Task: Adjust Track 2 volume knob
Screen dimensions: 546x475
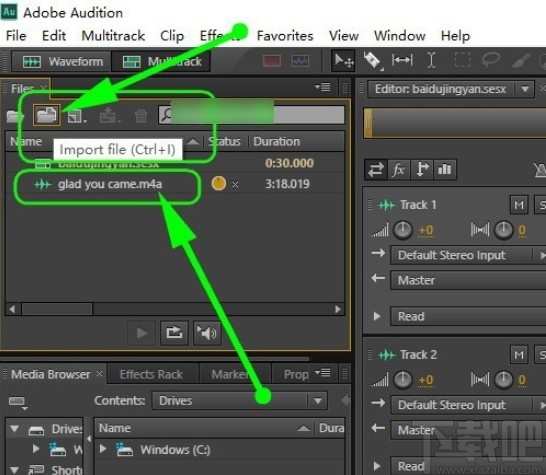Action: coord(403,380)
